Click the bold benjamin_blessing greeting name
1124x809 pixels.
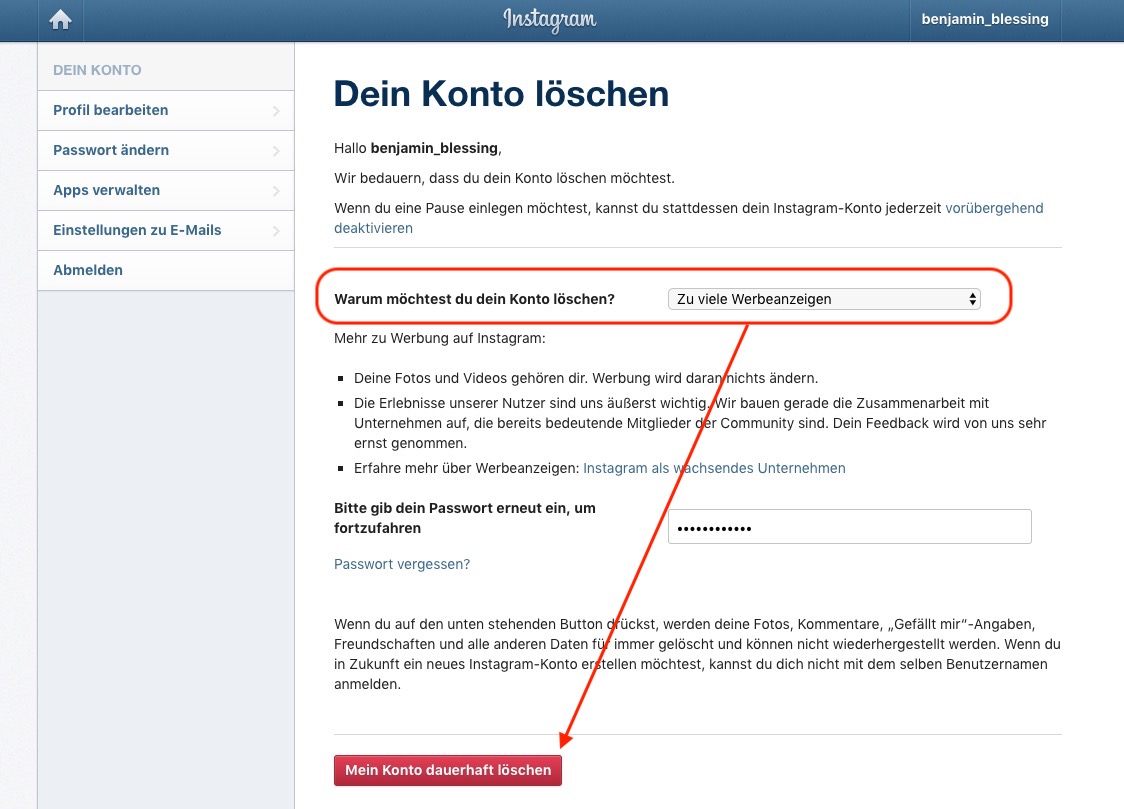(434, 148)
